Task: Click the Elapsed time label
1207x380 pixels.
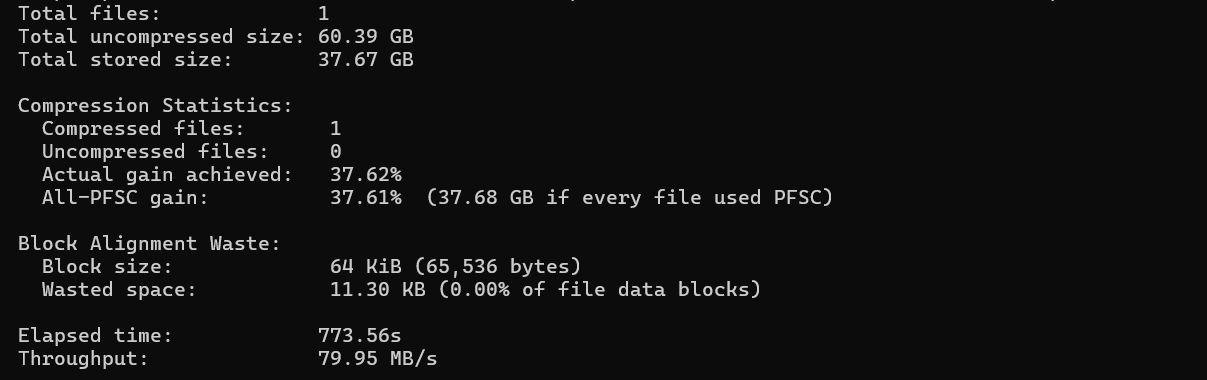Action: 95,336
